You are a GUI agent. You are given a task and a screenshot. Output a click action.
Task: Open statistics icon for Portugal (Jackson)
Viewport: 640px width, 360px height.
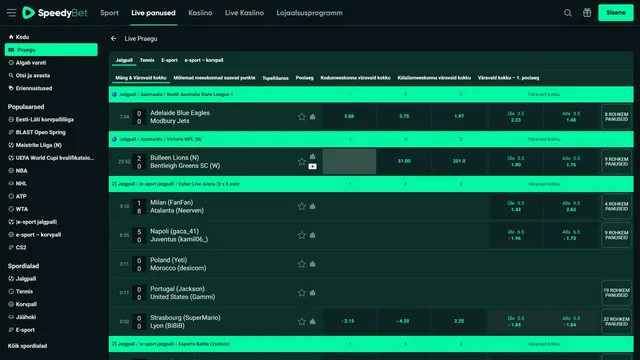(x=313, y=292)
